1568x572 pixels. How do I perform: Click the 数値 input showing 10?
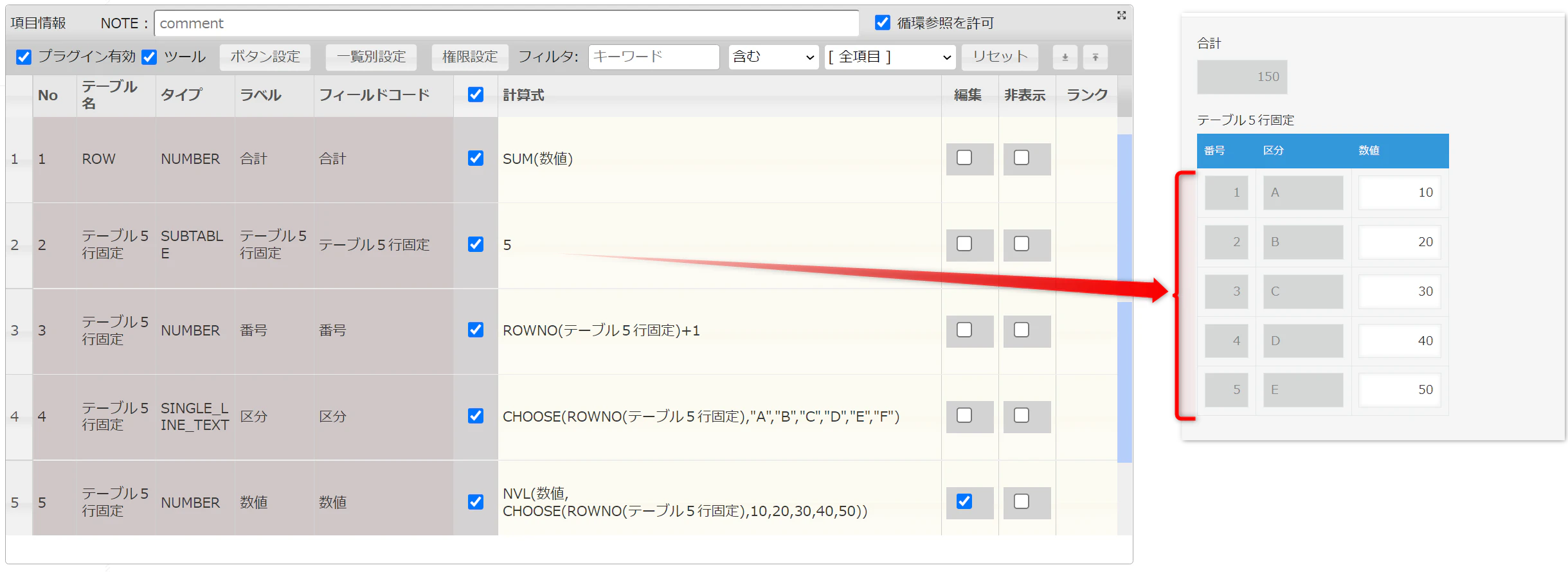(1399, 193)
